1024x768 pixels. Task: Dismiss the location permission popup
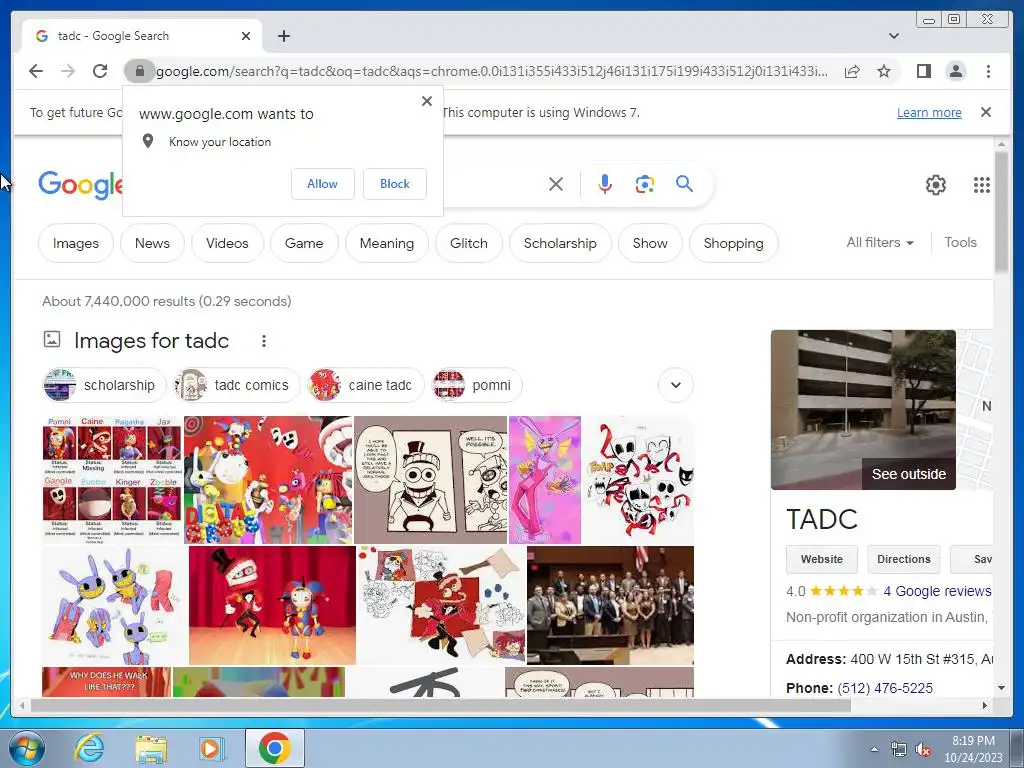(426, 101)
